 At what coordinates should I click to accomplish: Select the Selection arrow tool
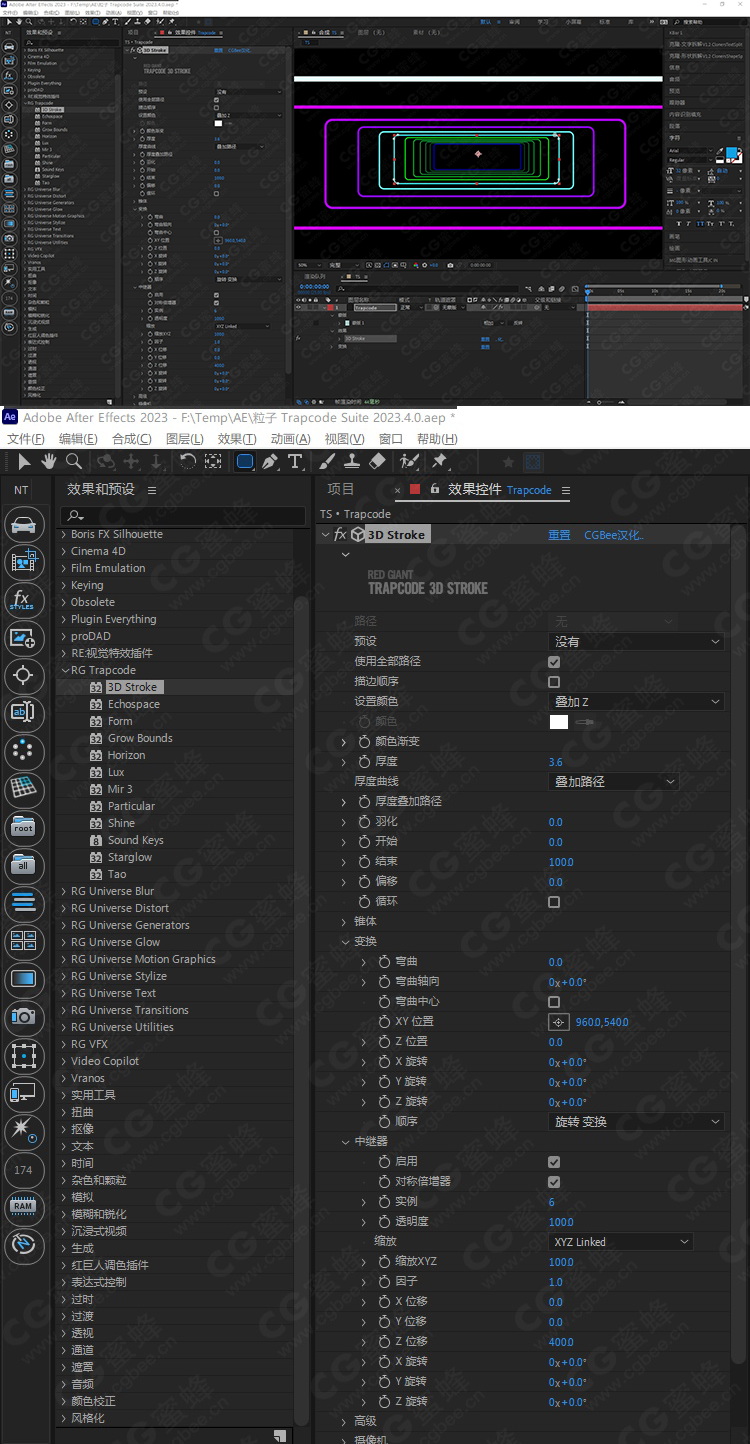(25, 461)
